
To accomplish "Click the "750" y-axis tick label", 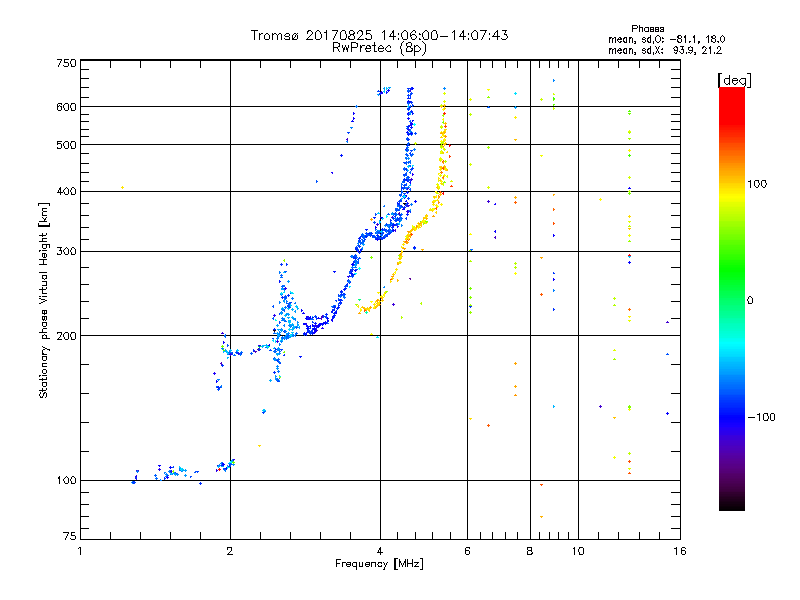I will (x=66, y=63).
